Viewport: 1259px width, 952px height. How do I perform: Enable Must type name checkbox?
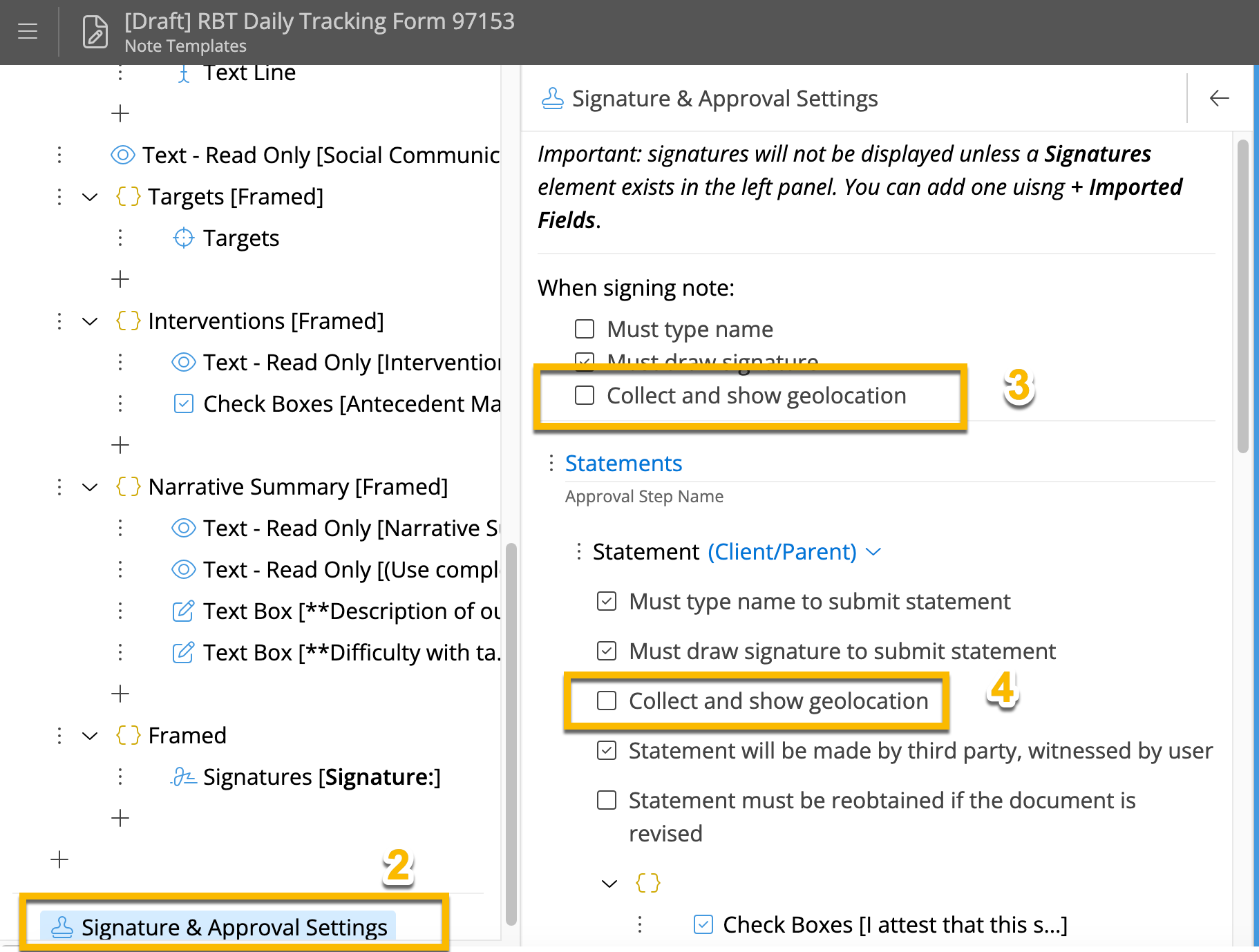pyautogui.click(x=585, y=329)
